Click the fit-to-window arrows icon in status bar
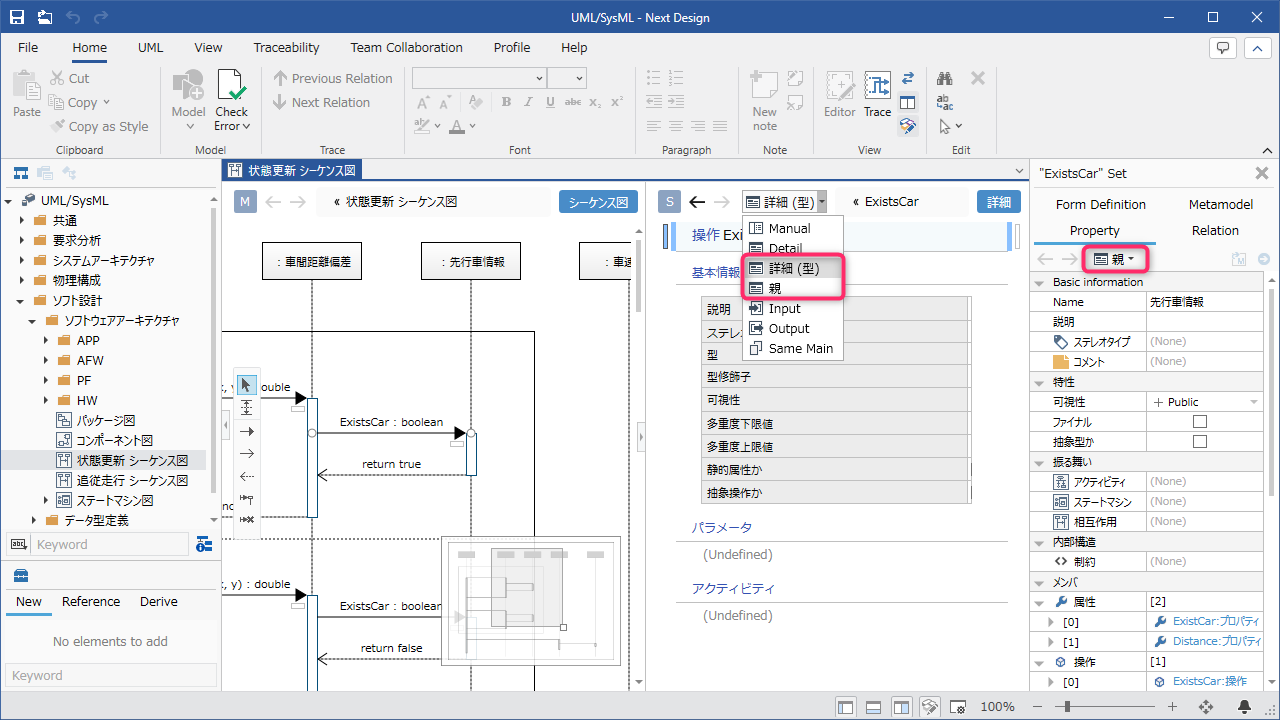Screen dimensions: 1280x720 [x=1206, y=706]
